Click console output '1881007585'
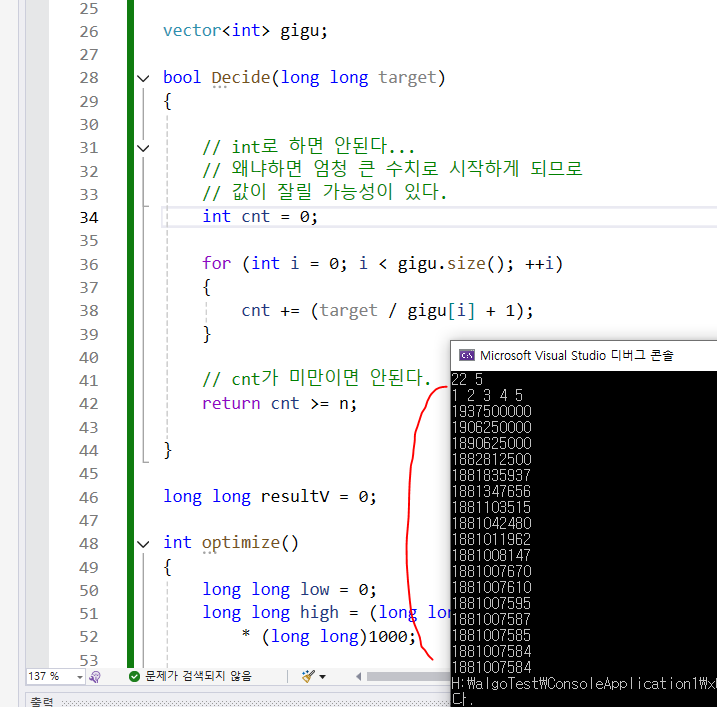The height and width of the screenshot is (707, 717). [492, 635]
